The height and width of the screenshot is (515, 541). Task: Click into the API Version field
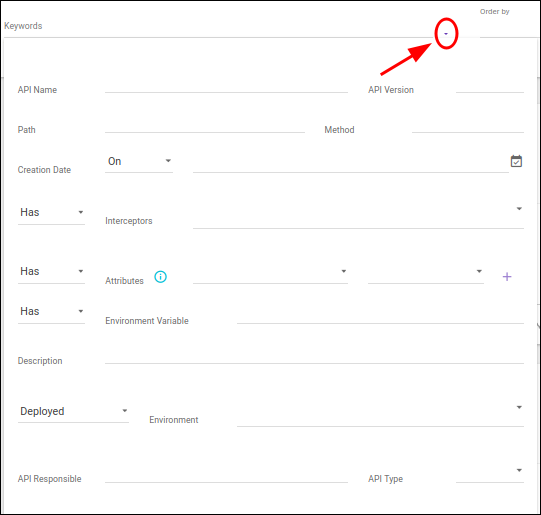coord(490,86)
